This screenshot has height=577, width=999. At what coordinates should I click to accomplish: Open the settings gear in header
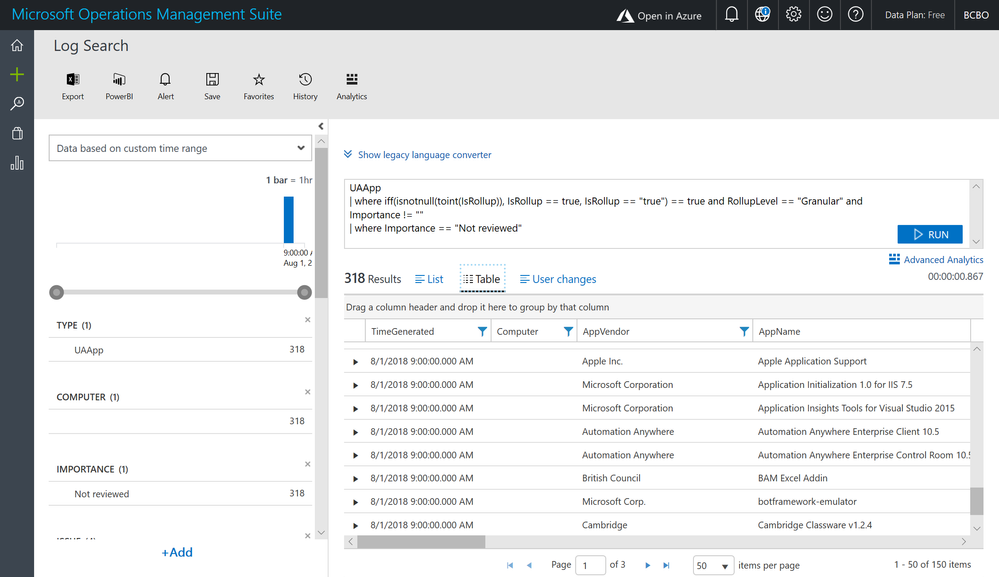click(793, 15)
